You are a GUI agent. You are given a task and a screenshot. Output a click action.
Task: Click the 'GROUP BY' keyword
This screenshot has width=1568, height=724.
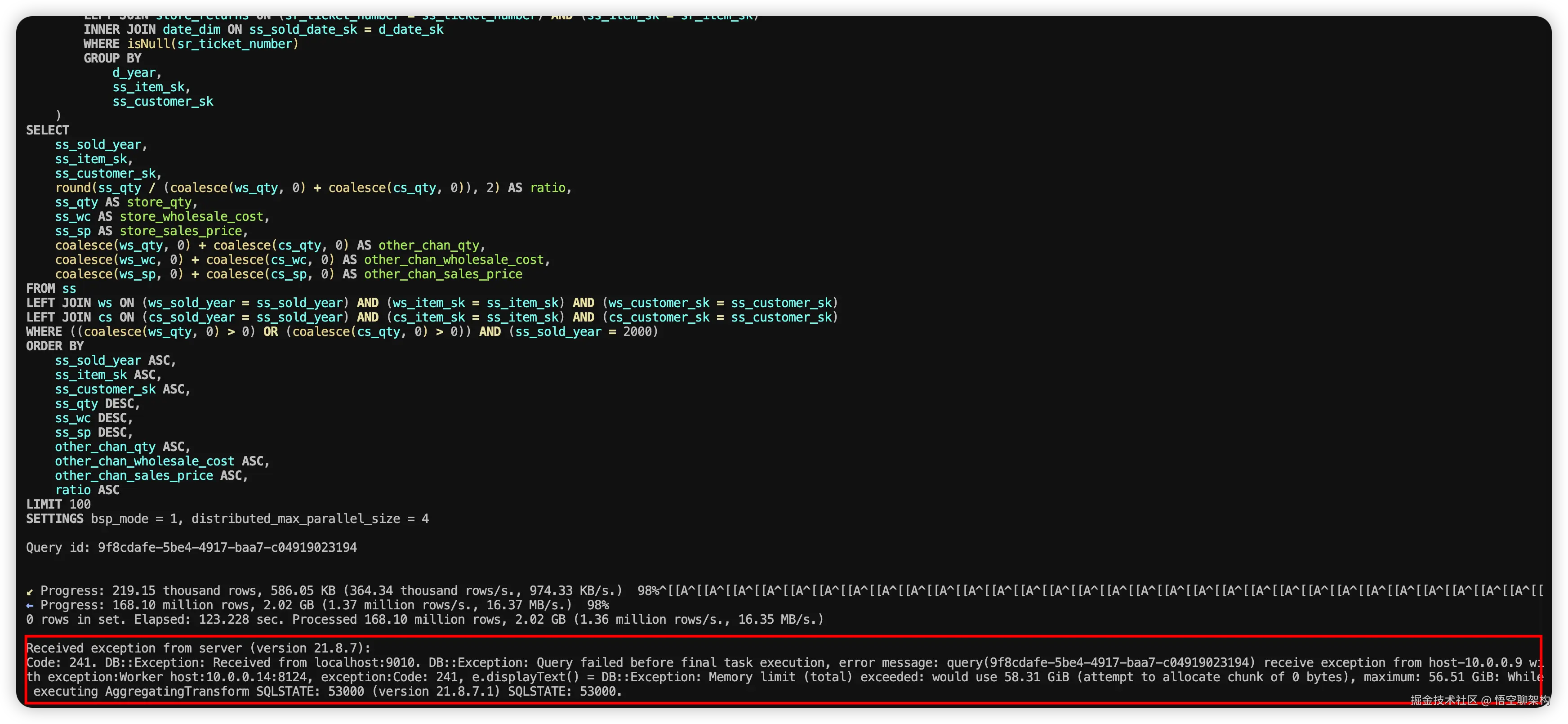[112, 58]
